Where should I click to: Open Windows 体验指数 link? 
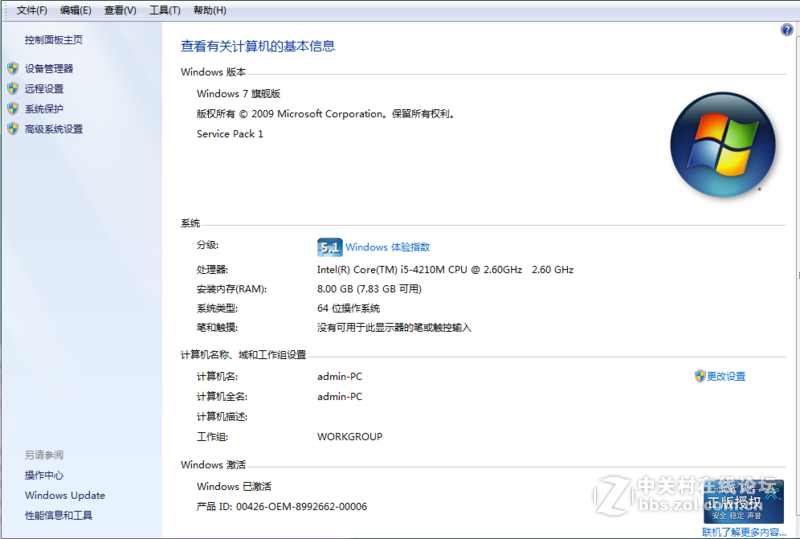[388, 247]
